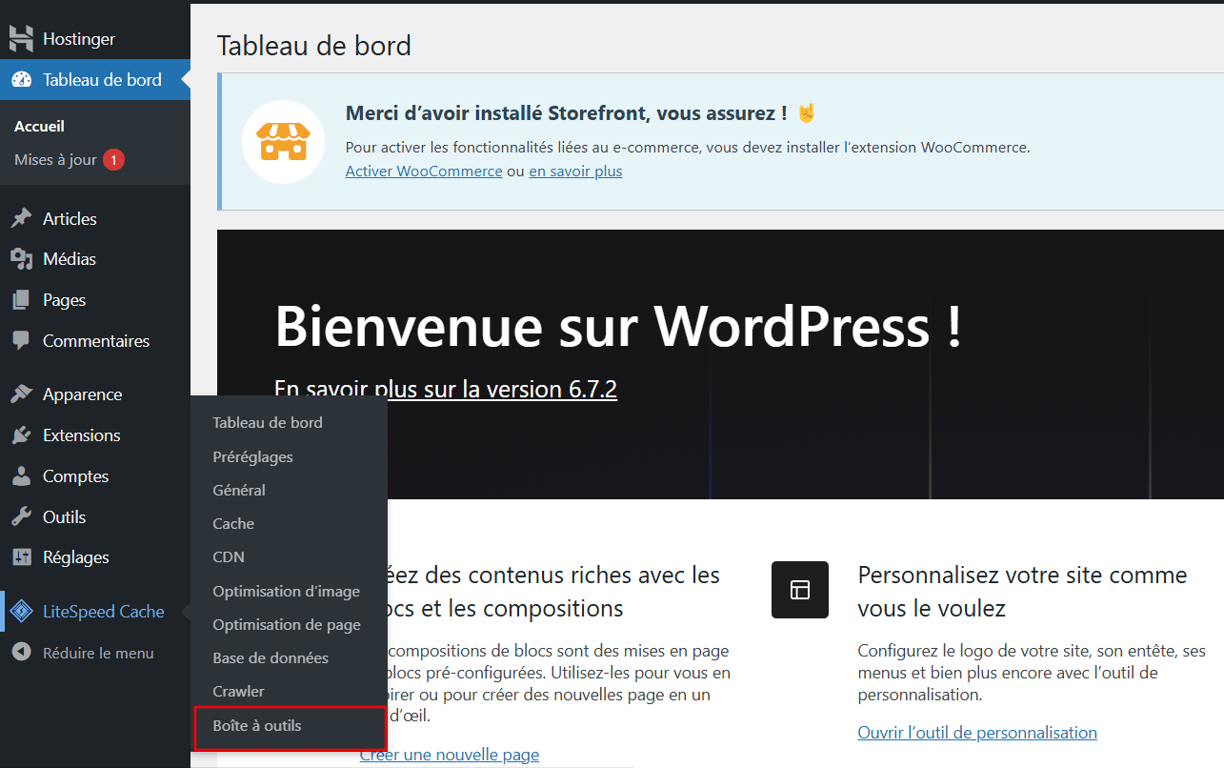1224x768 pixels.
Task: Click the Storefront shop icon in notice
Action: pyautogui.click(x=283, y=142)
